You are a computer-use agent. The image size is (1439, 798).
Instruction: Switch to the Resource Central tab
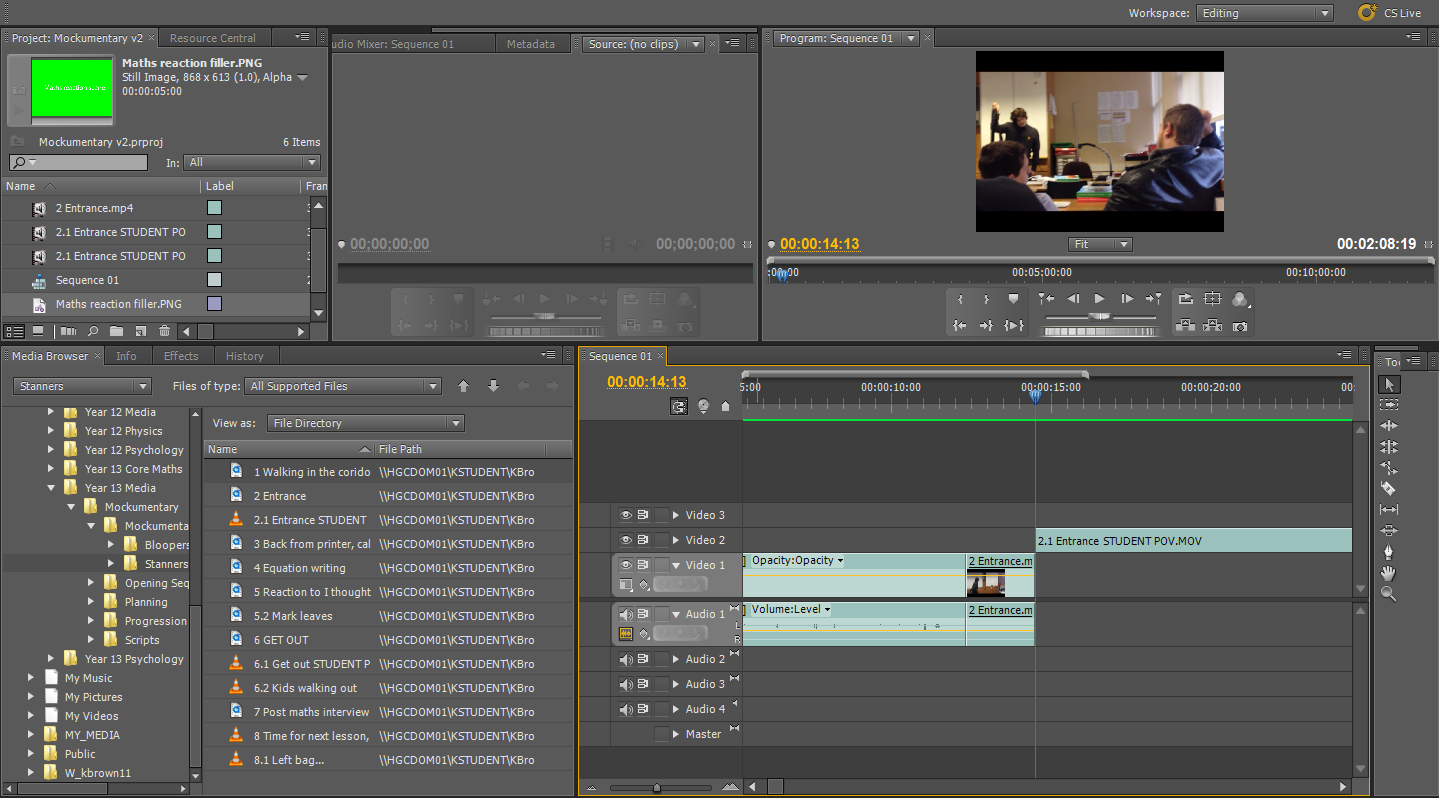pyautogui.click(x=213, y=38)
